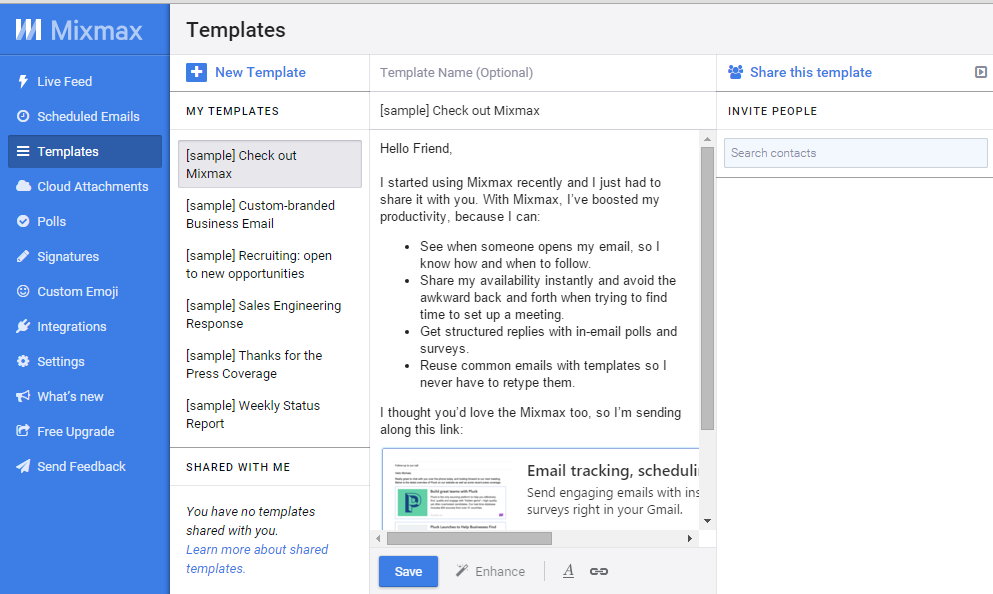Click the Mixmax logo icon
Screen dimensions: 993x594
(28, 30)
